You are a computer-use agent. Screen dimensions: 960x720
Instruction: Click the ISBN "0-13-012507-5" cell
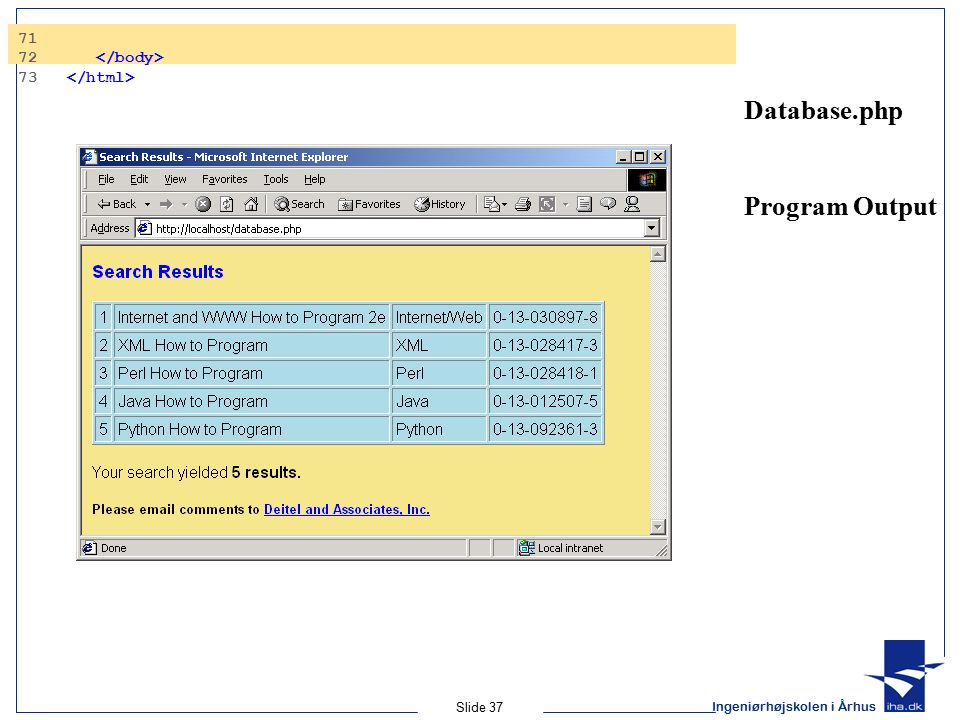pyautogui.click(x=545, y=402)
